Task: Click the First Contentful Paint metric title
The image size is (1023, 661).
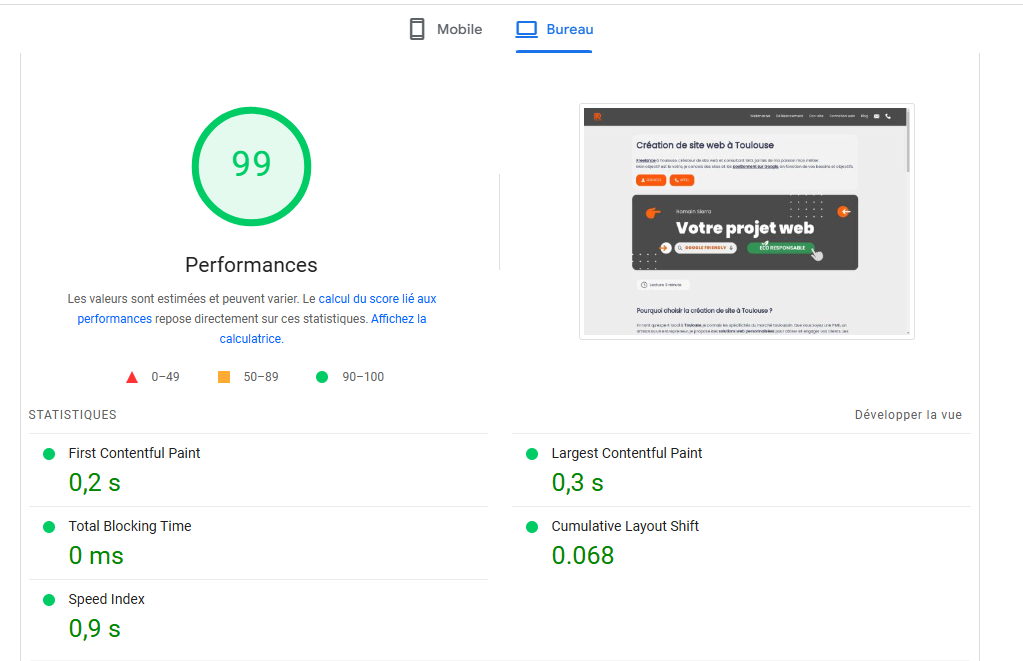Action: (x=134, y=453)
